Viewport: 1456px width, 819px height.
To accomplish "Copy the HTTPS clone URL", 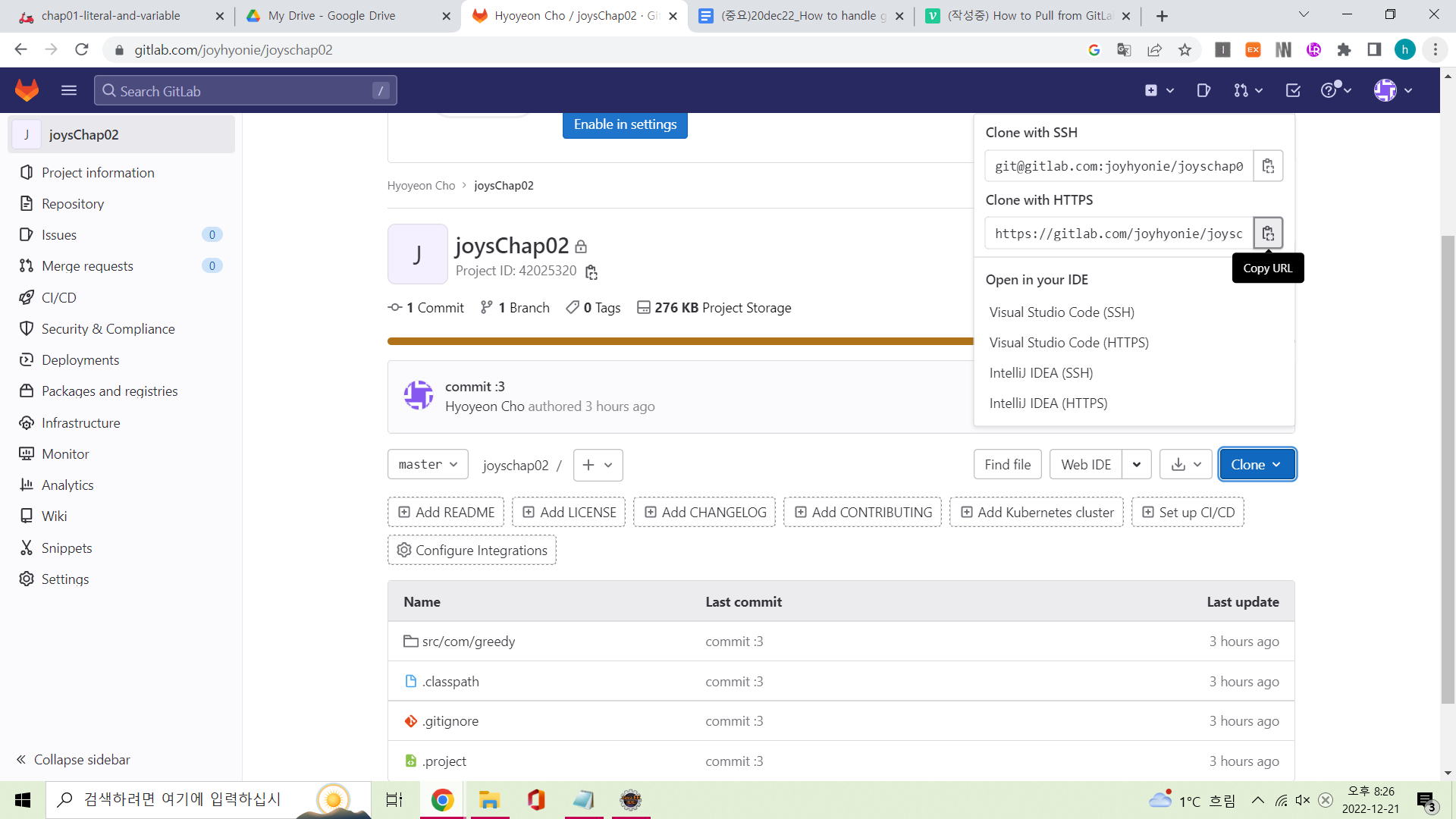I will (x=1268, y=233).
